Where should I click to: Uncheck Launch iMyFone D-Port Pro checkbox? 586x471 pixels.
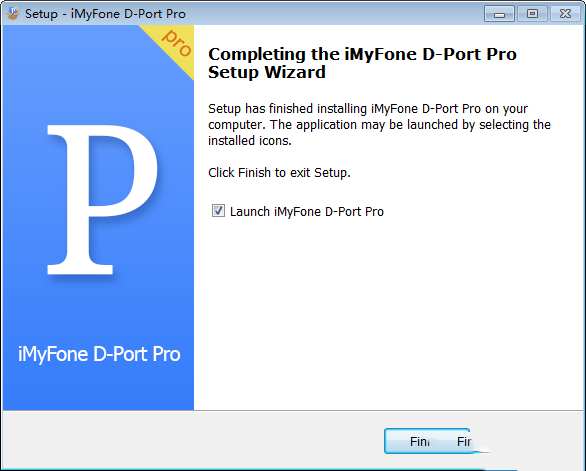pyautogui.click(x=218, y=211)
